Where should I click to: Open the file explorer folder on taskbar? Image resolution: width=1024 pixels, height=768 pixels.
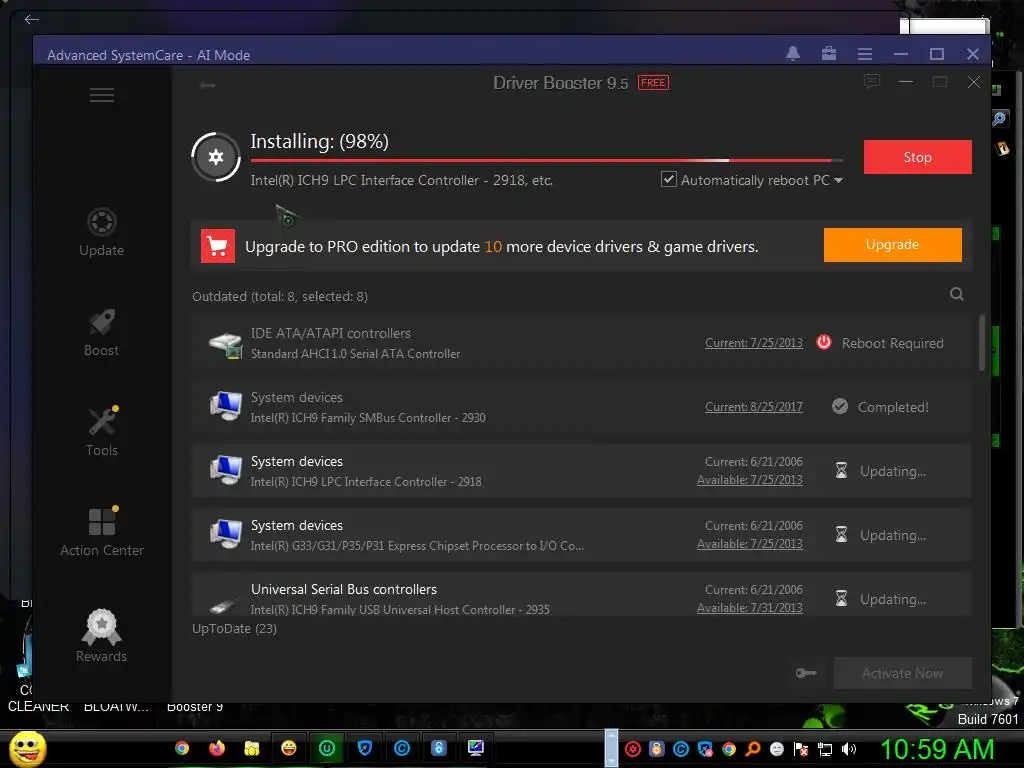(251, 748)
